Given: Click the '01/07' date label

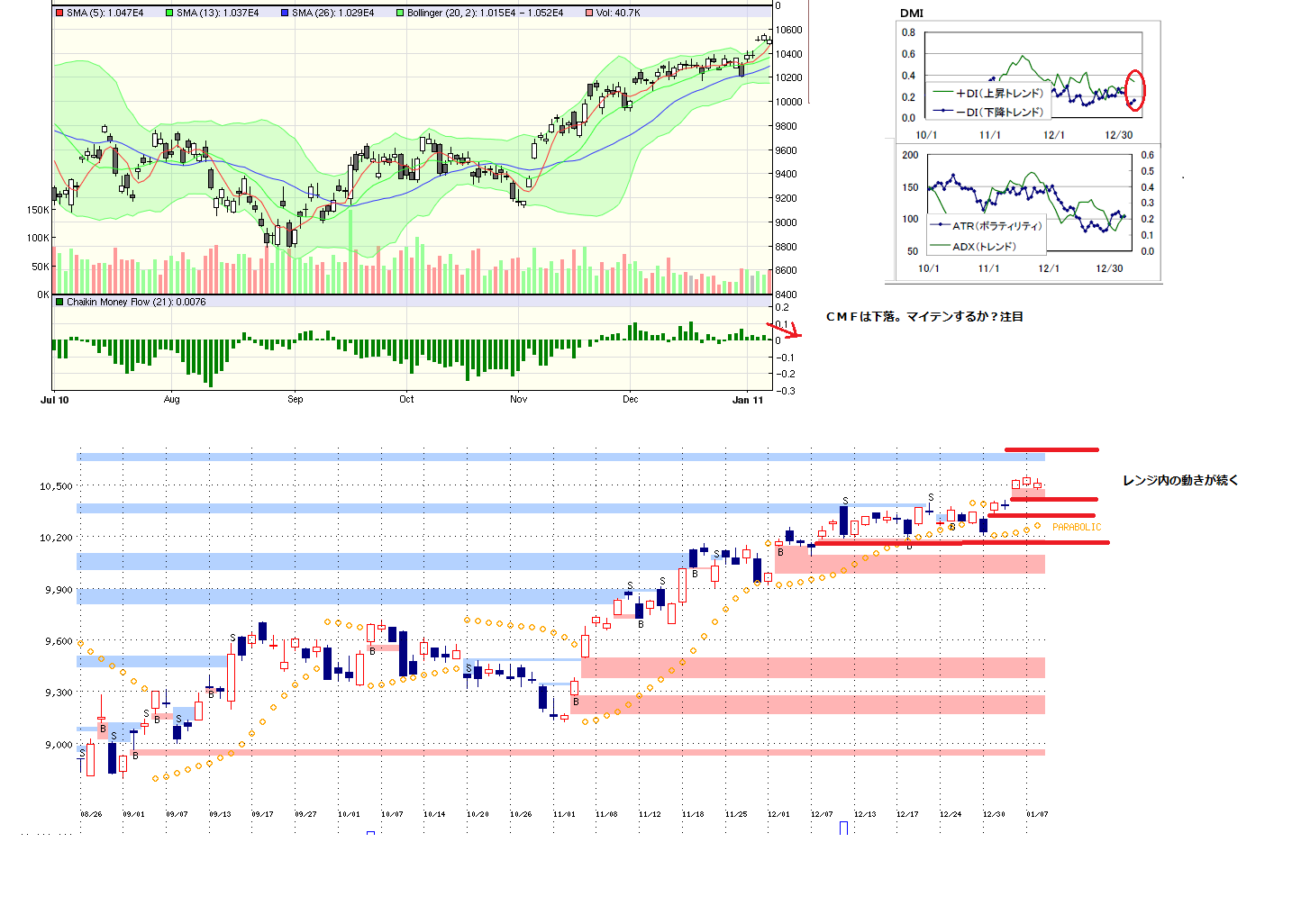Looking at the screenshot, I should click(x=1037, y=814).
